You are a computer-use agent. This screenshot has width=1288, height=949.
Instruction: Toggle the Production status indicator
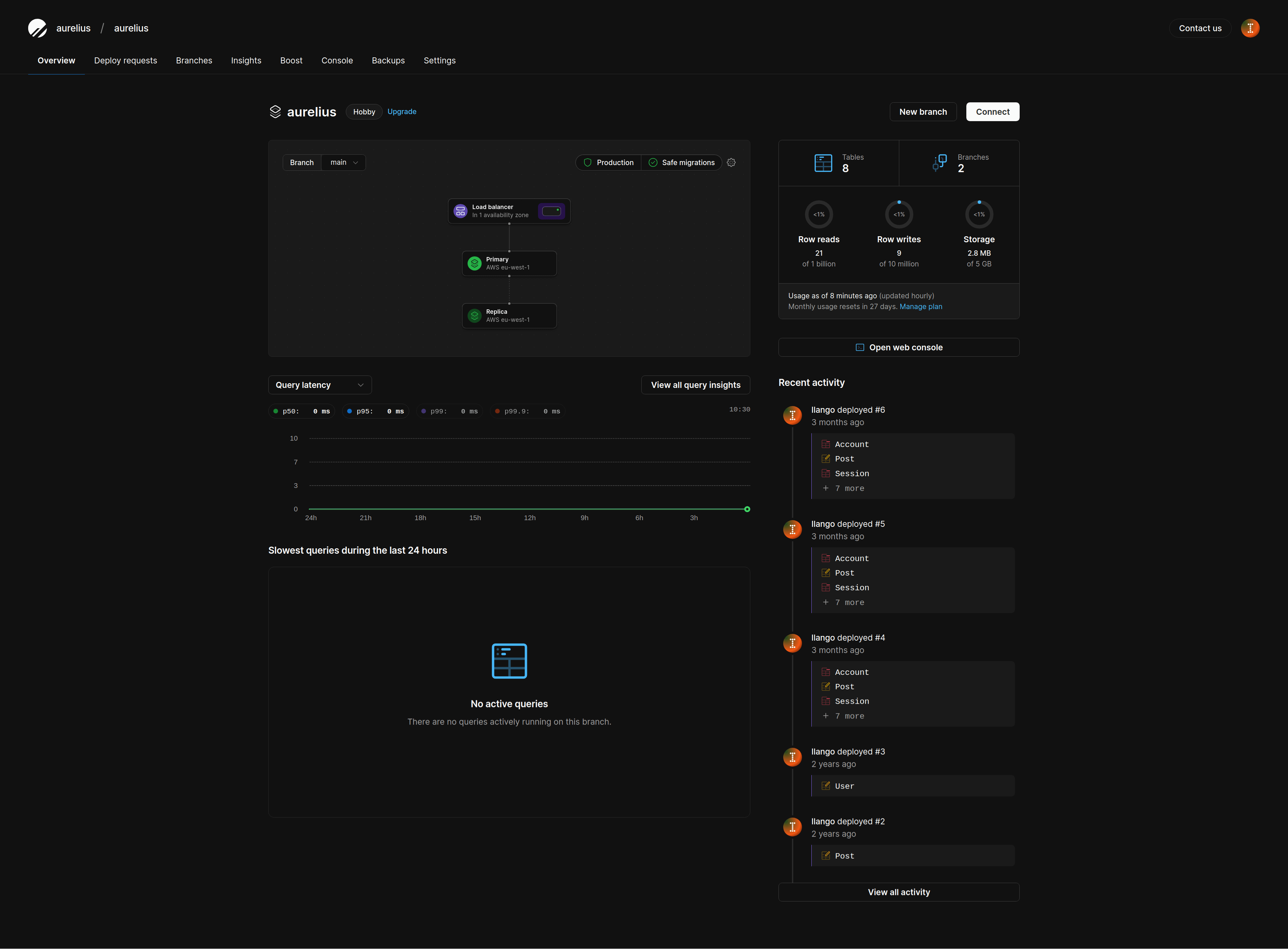pos(608,162)
